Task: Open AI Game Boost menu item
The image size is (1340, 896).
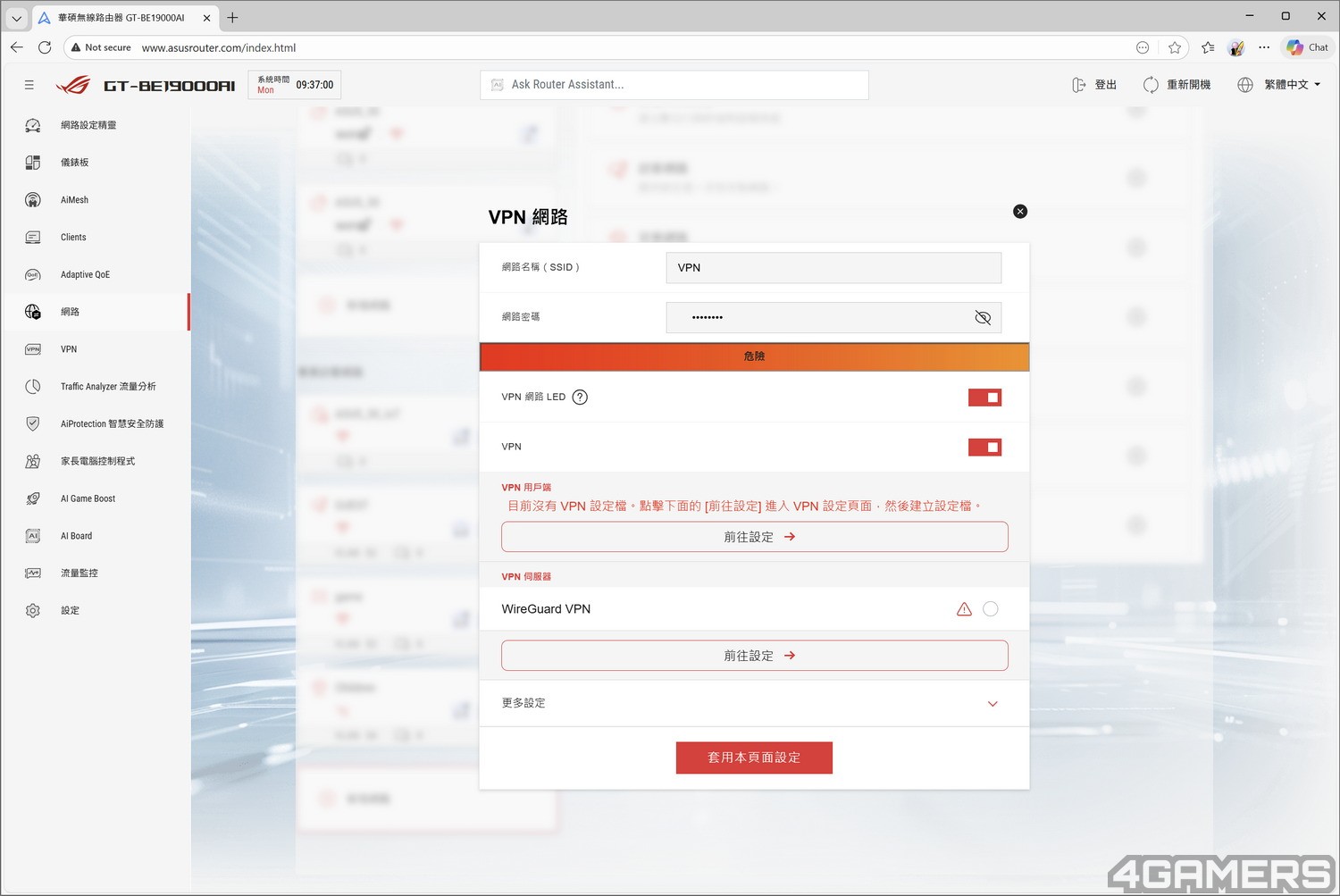Action: coord(88,498)
